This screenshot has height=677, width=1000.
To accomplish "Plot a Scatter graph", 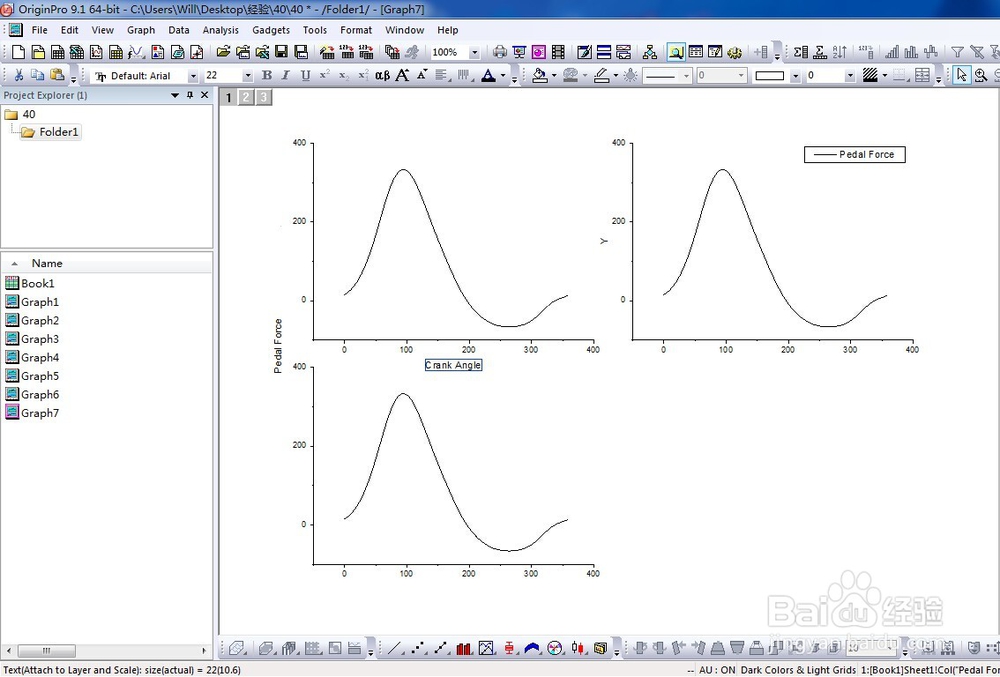I will coord(418,648).
